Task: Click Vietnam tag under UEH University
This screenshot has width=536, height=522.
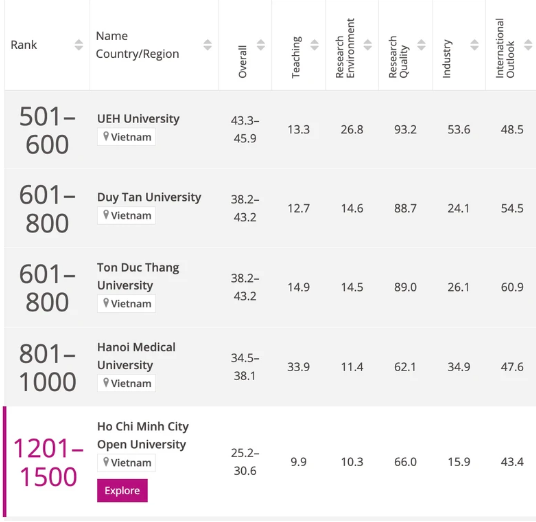Action: [x=126, y=137]
